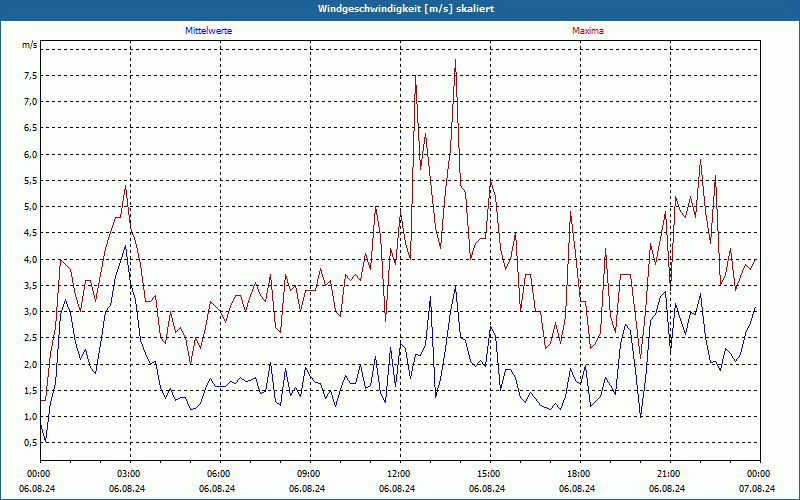Screen dimensions: 800x500
Task: Click the 1,5 y-axis value
Action: (30, 390)
